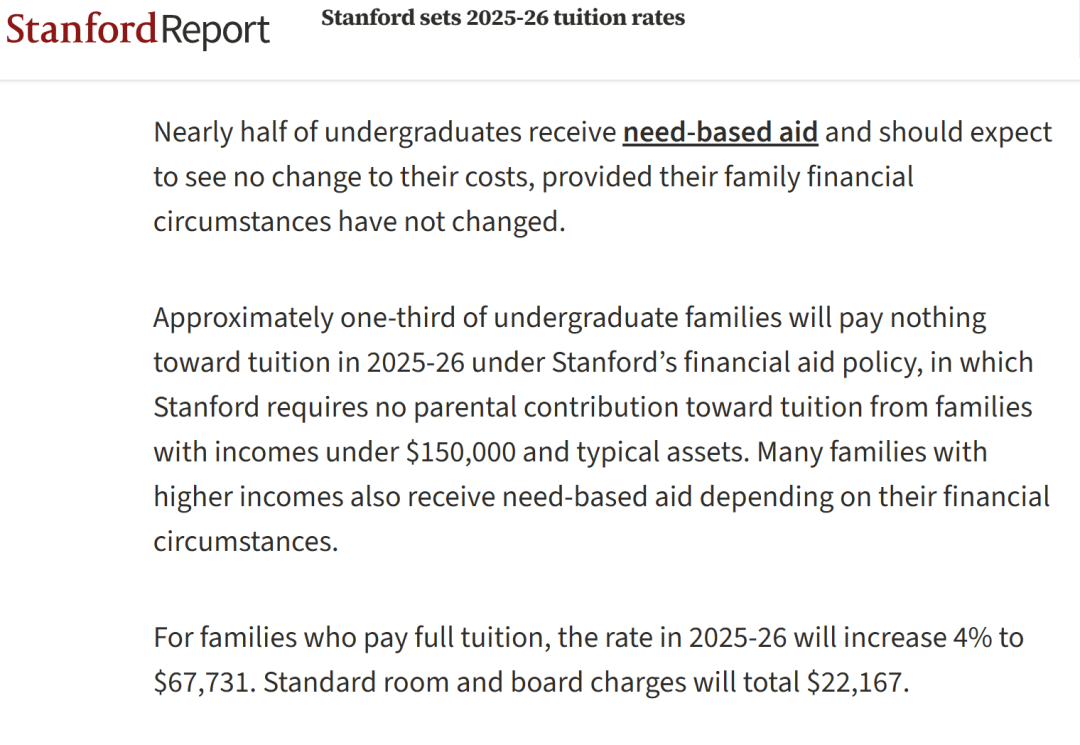This screenshot has width=1080, height=745.
Task: Click the red Stanford word in logo
Action: (81, 28)
